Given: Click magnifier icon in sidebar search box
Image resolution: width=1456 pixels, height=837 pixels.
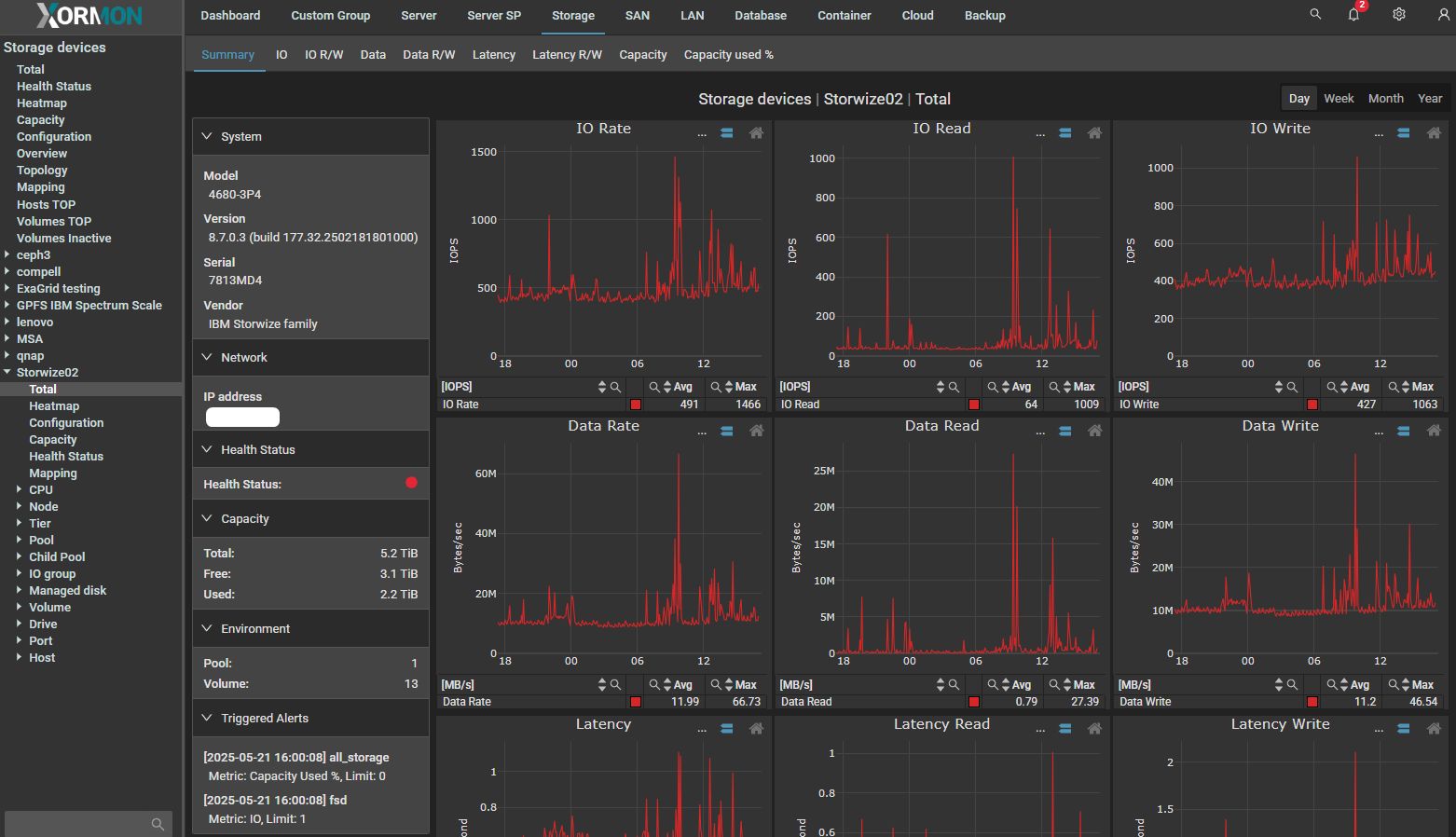Looking at the screenshot, I should coord(158,824).
